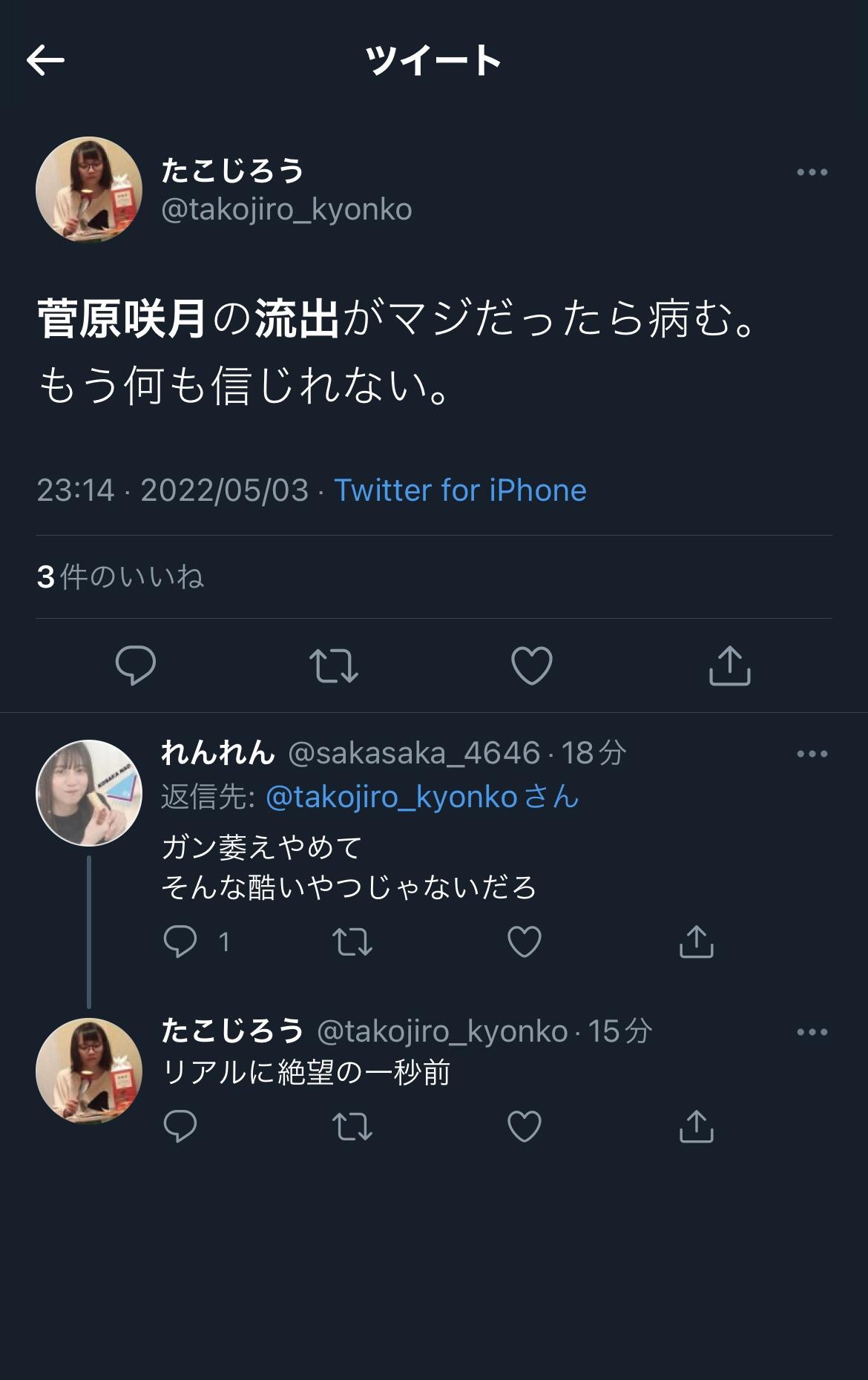This screenshot has height=1380, width=868.
Task: Share the main tweet
Action: 730,665
